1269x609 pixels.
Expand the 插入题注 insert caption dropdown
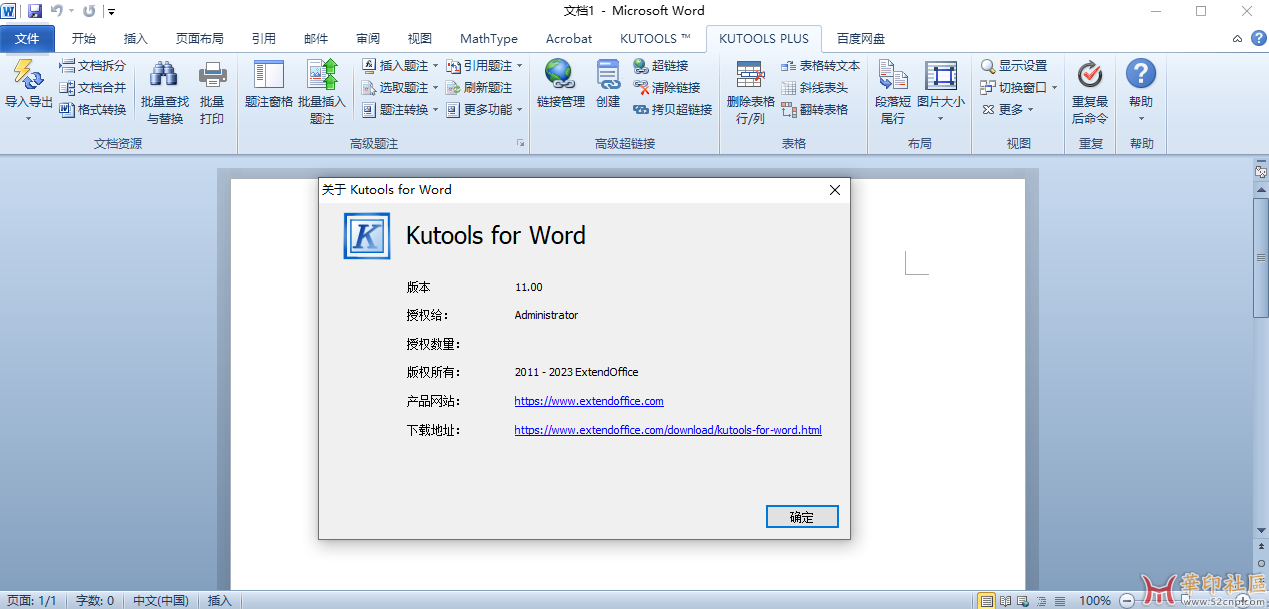point(436,66)
